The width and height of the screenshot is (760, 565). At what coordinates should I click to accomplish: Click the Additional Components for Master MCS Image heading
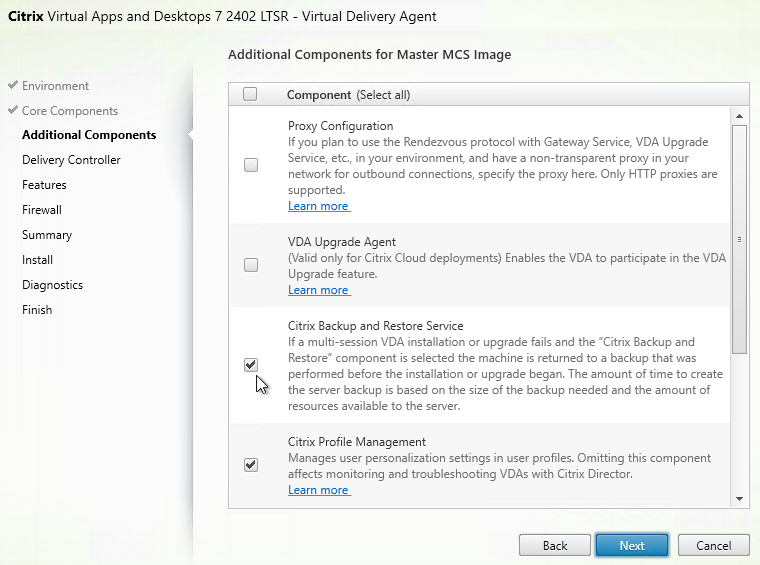pyautogui.click(x=369, y=54)
